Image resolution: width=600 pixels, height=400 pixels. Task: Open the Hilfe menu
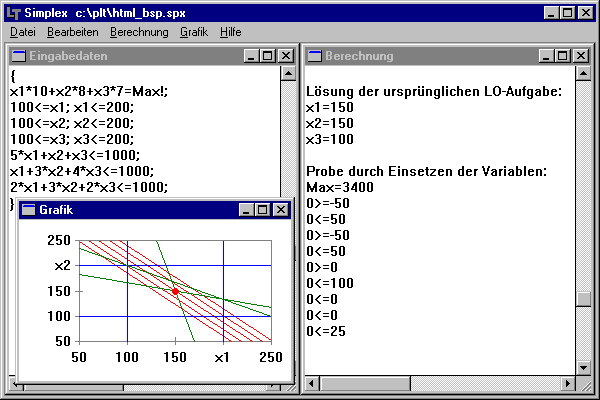click(x=230, y=32)
